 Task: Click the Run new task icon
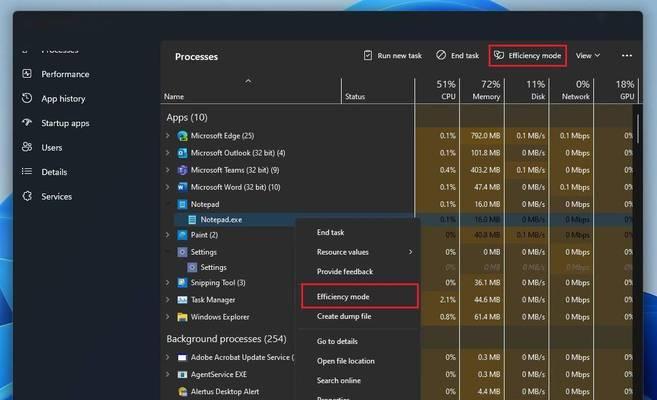pos(368,55)
